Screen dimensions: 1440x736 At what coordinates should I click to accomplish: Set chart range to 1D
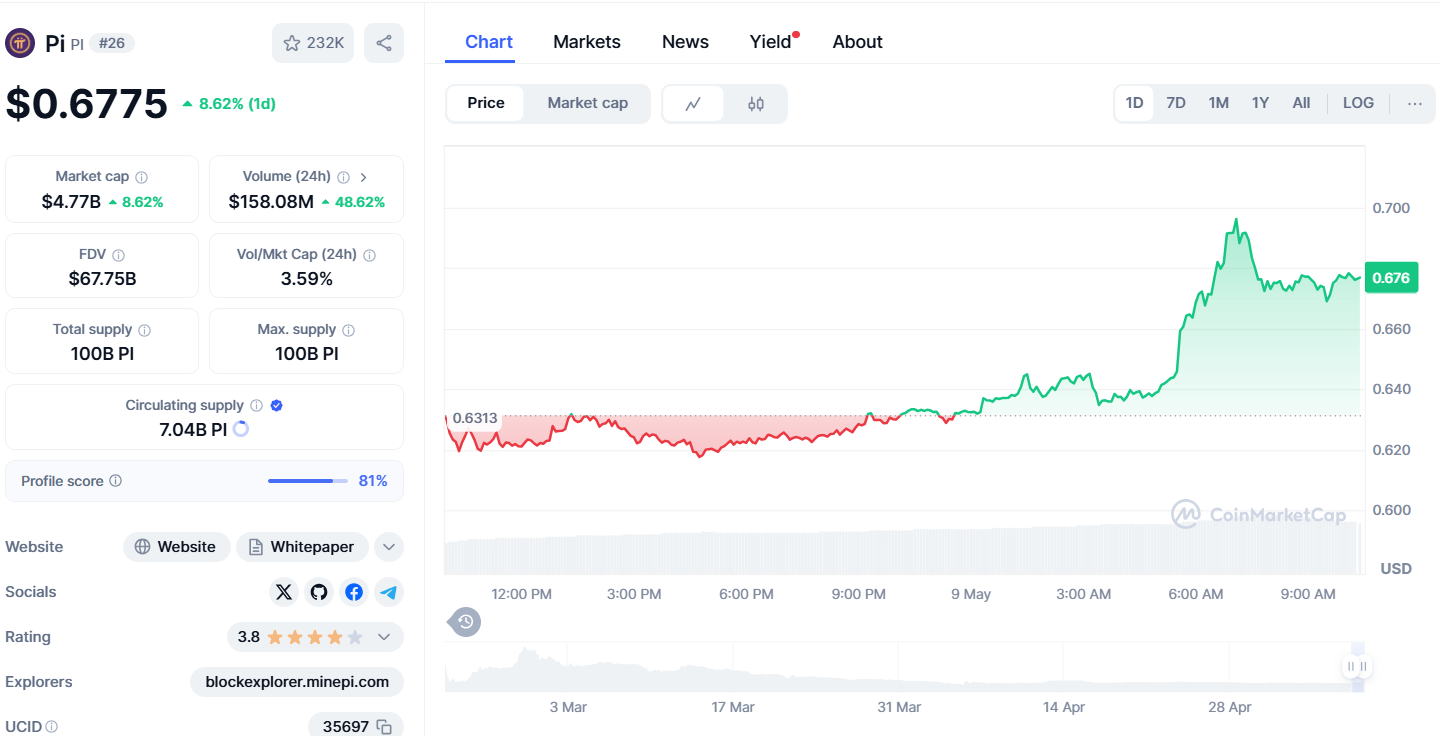[x=1134, y=103]
